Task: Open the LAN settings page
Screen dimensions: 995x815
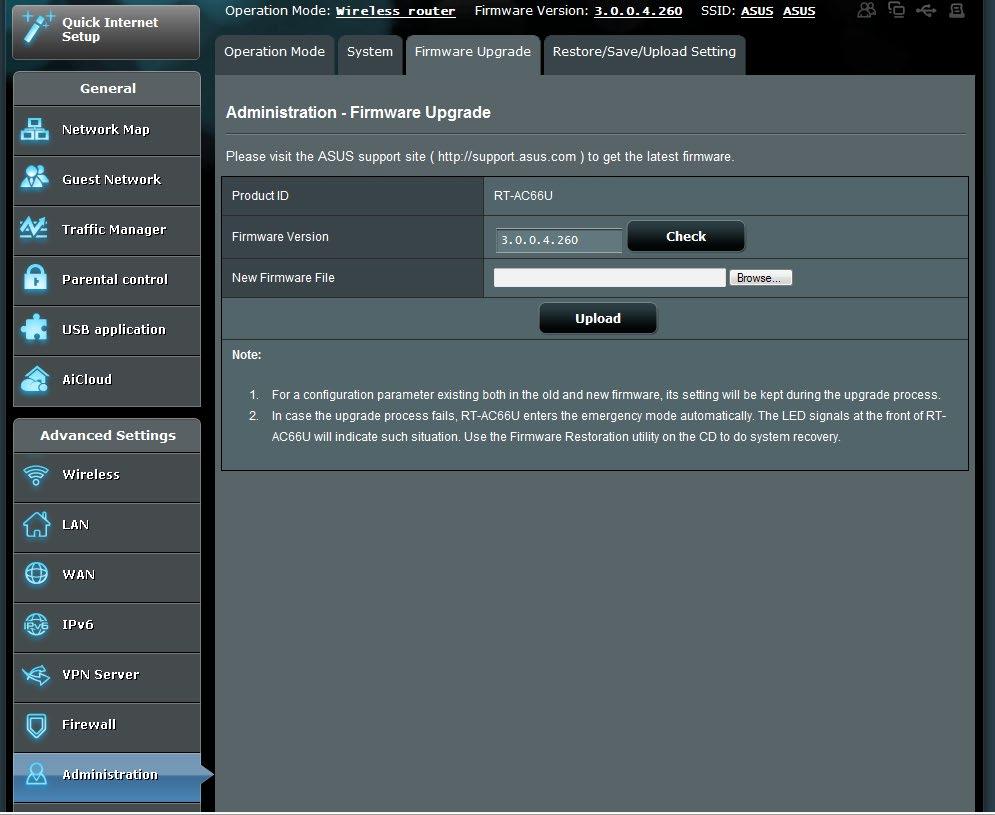Action: pyautogui.click(x=107, y=527)
